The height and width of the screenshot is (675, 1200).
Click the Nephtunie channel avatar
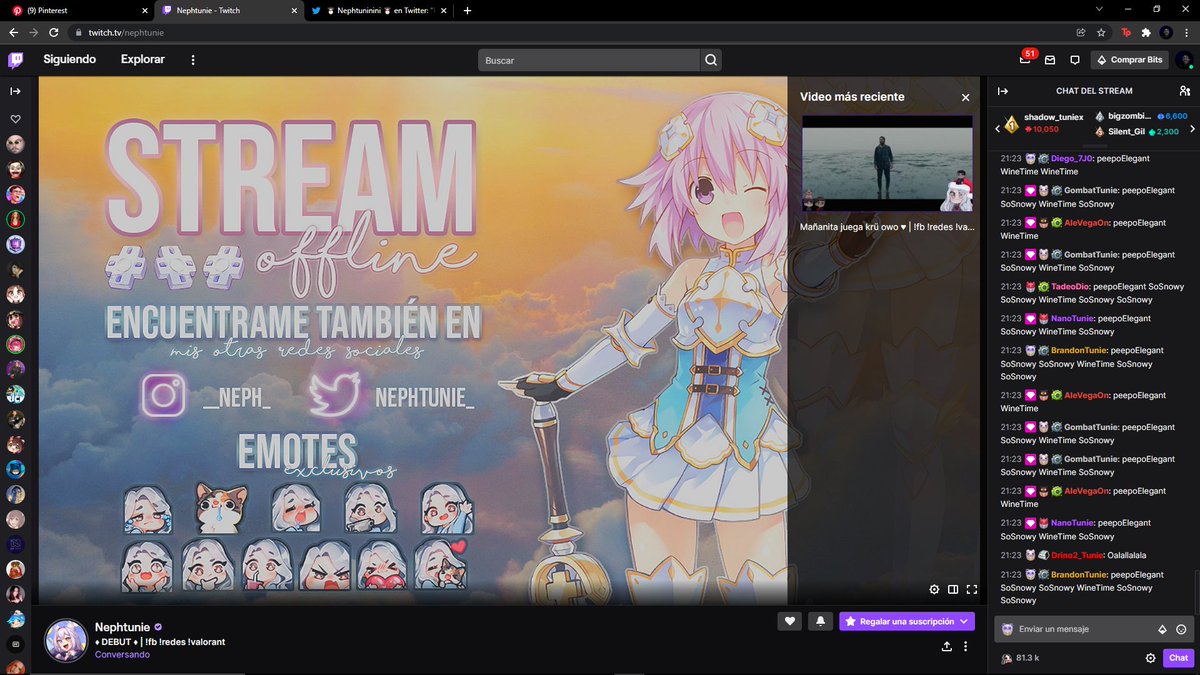(x=66, y=640)
